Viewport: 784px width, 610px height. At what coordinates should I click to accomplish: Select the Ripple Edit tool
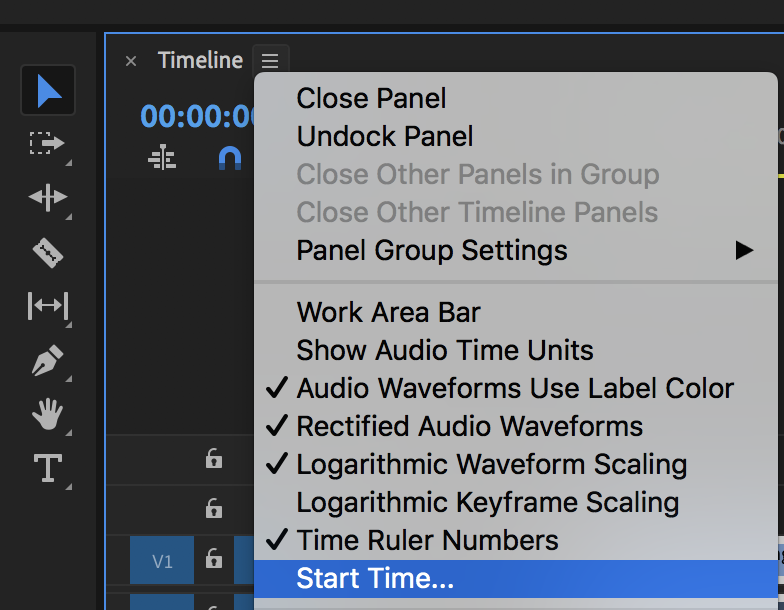click(x=48, y=197)
